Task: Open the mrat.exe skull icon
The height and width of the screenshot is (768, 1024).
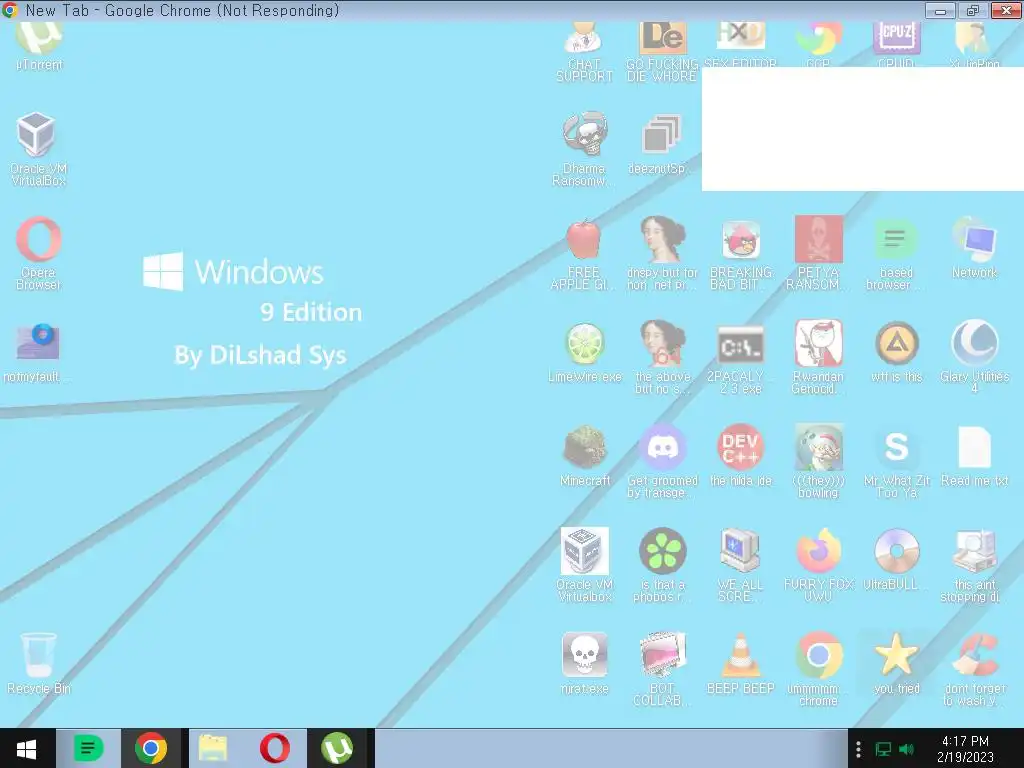Action: click(584, 664)
